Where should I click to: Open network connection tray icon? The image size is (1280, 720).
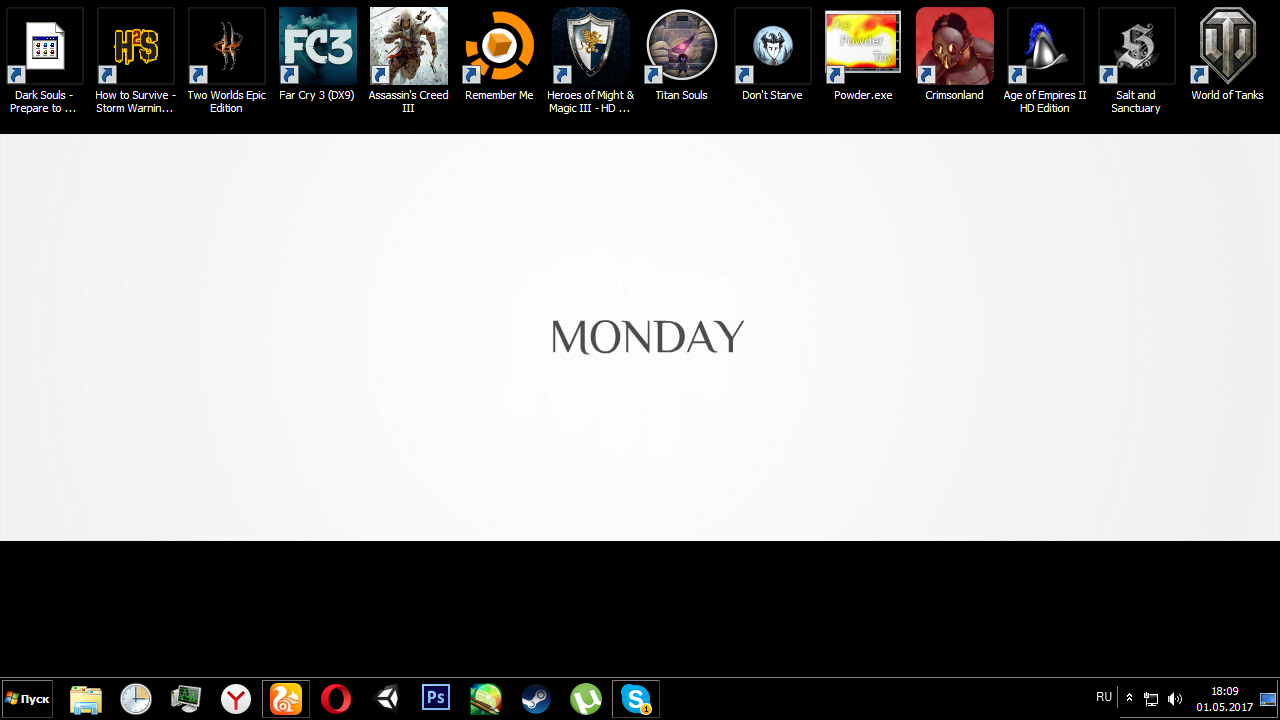coord(1151,699)
